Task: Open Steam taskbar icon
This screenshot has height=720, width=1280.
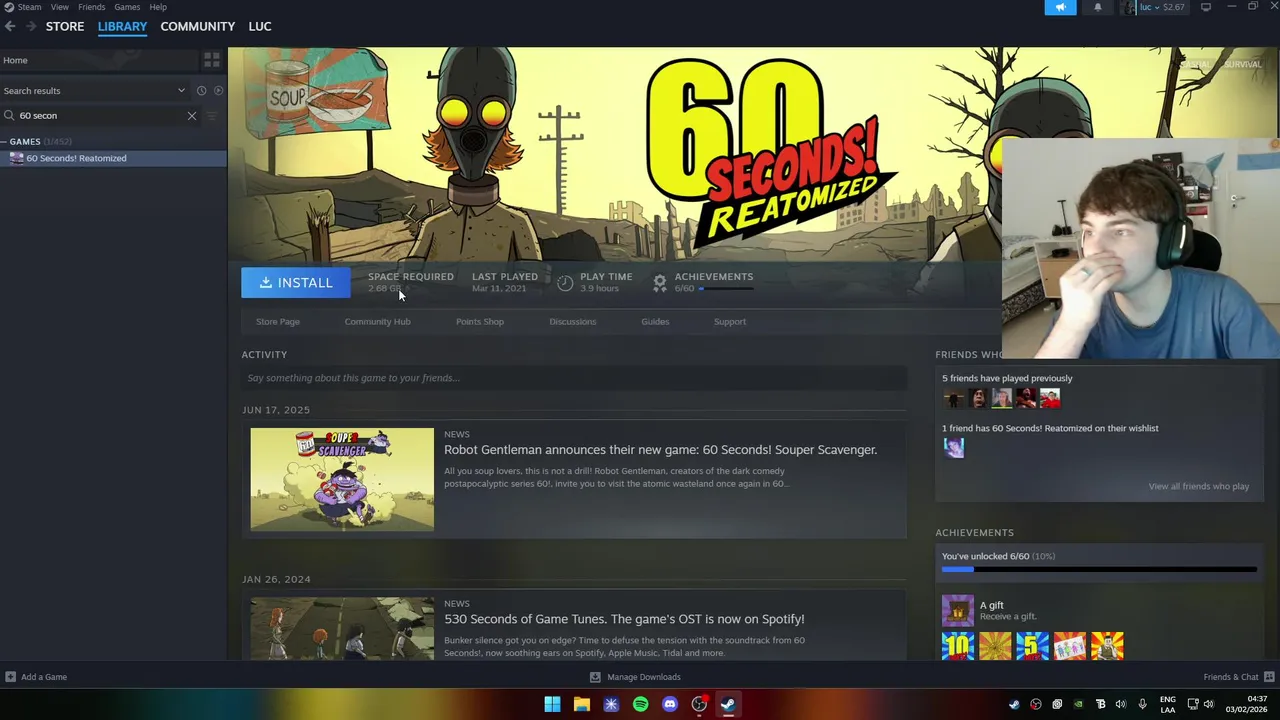Action: click(x=729, y=704)
